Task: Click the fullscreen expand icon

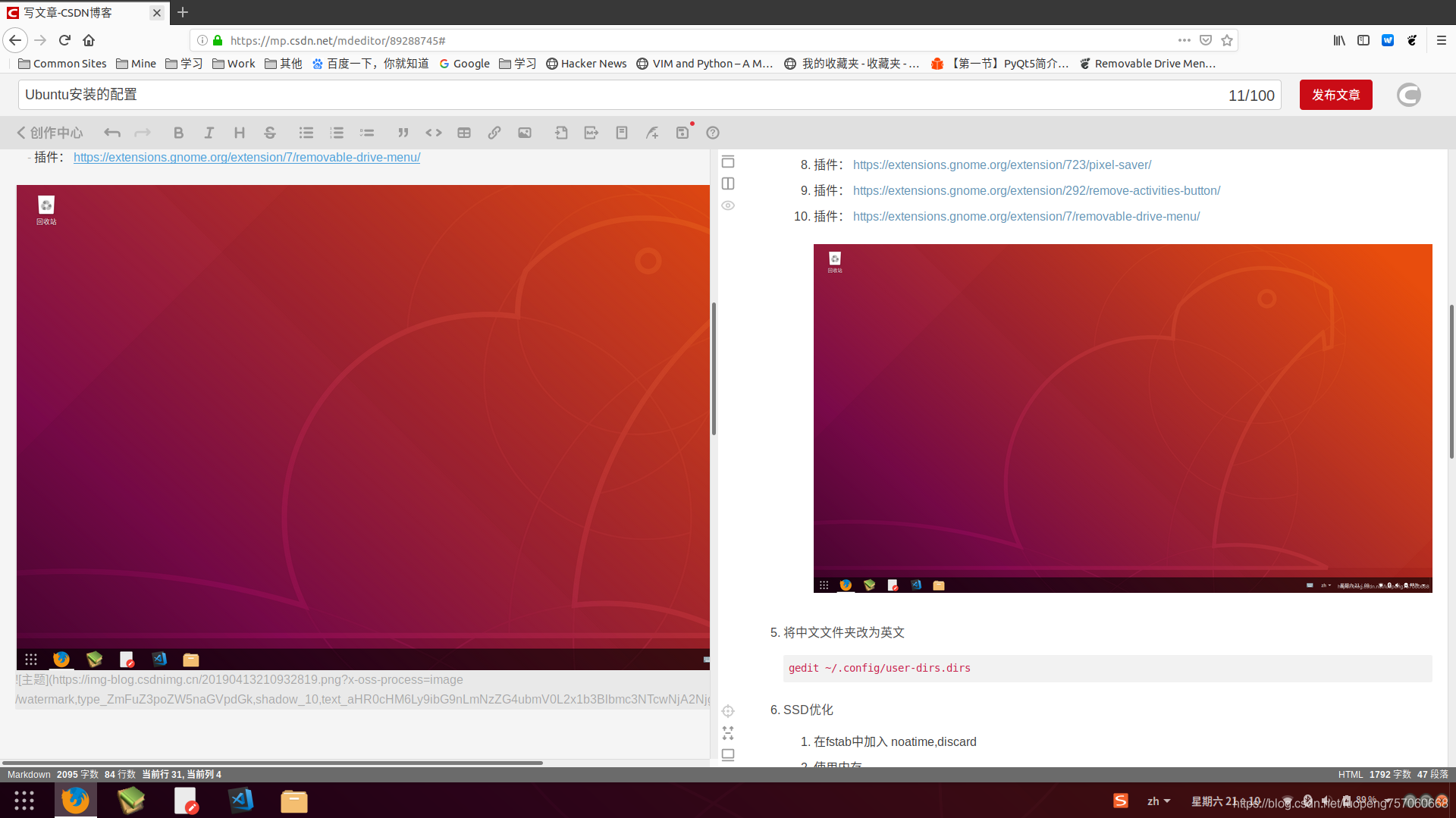Action: (728, 733)
